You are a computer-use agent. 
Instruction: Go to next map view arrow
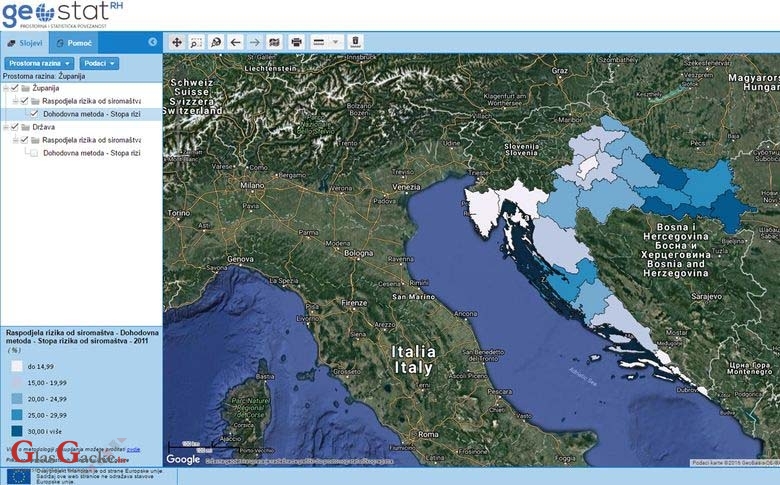255,42
